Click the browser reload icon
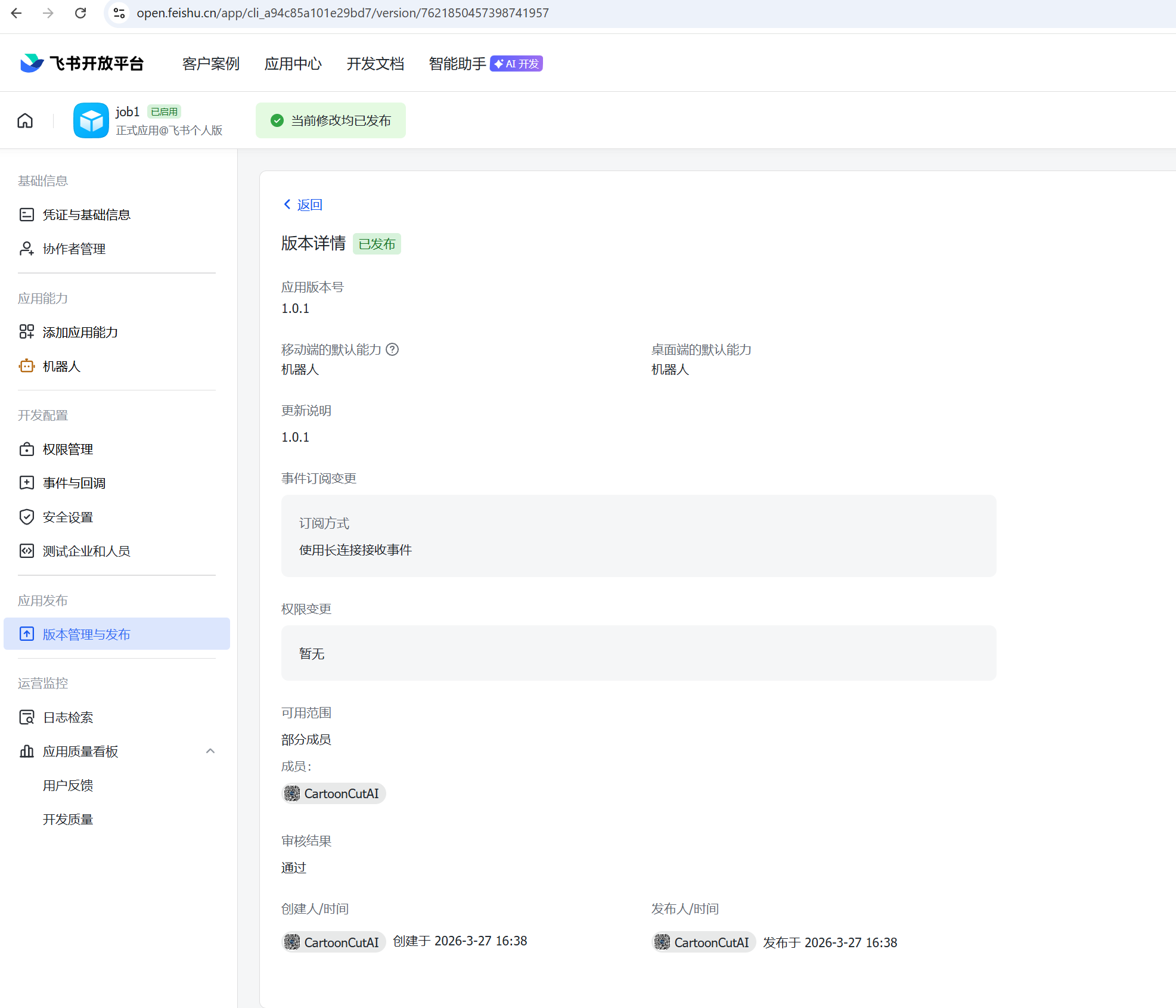Screen dimensions: 1176x1008 coord(80,13)
